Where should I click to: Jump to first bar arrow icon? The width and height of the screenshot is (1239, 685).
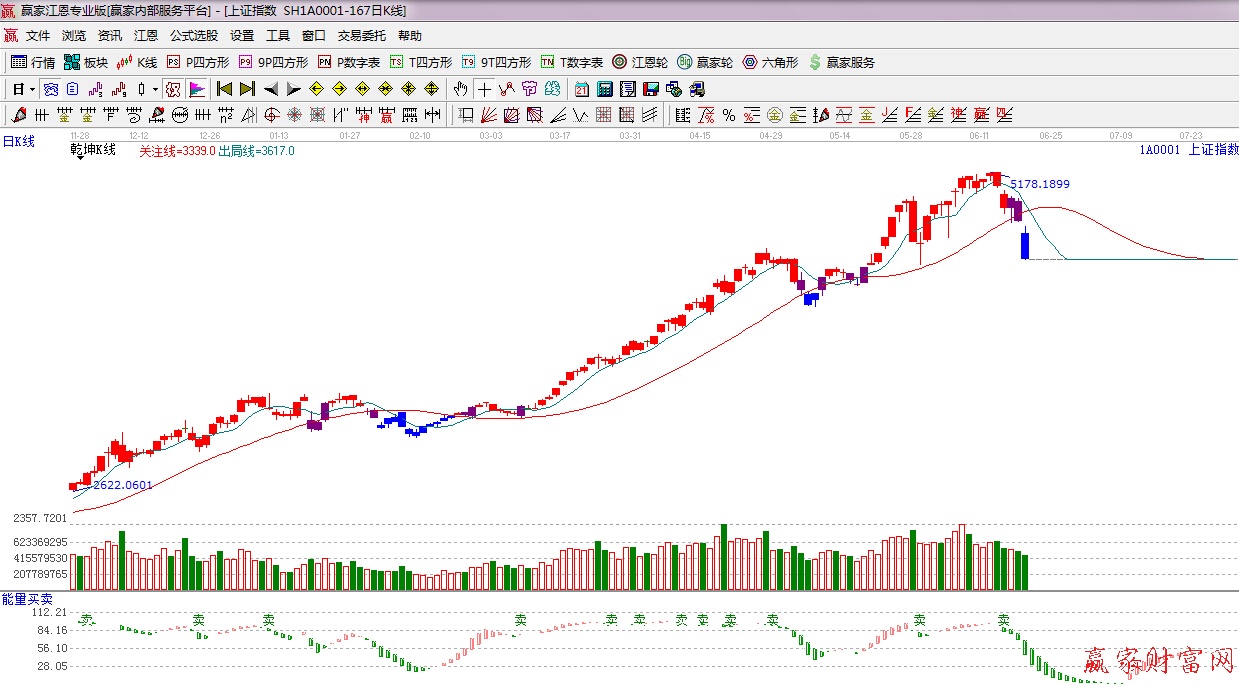224,89
